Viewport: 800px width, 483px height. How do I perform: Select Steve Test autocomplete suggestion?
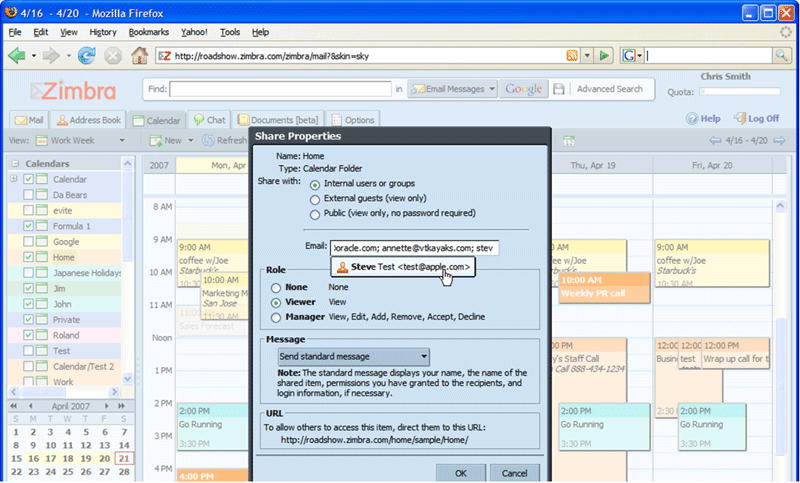point(403,267)
